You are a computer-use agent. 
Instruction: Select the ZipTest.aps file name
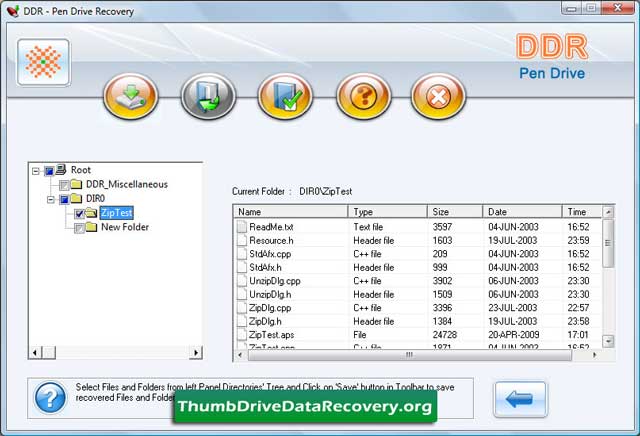click(x=272, y=335)
